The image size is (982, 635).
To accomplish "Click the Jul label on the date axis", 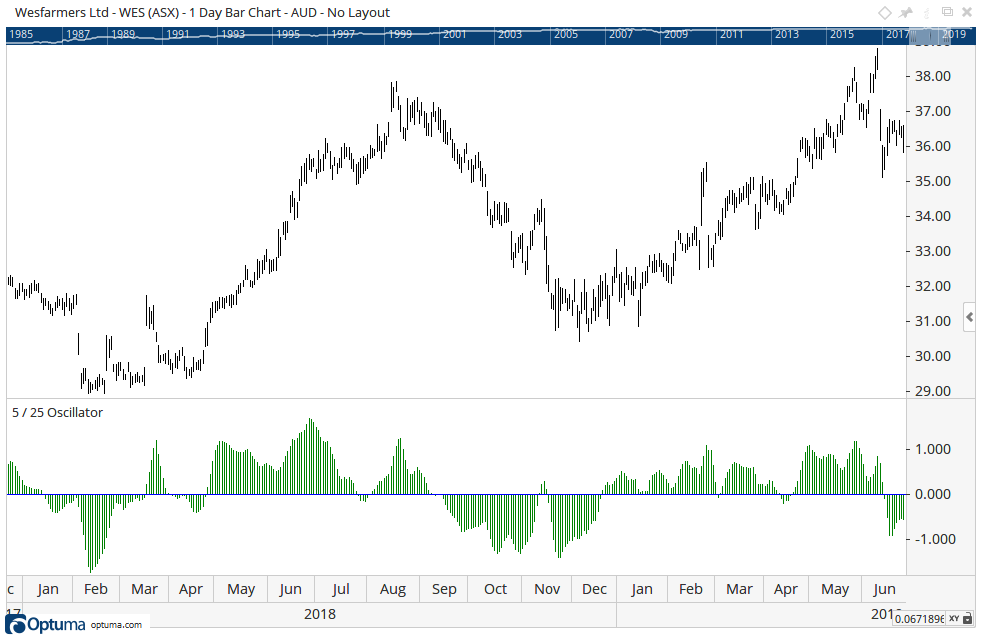I will 341,589.
